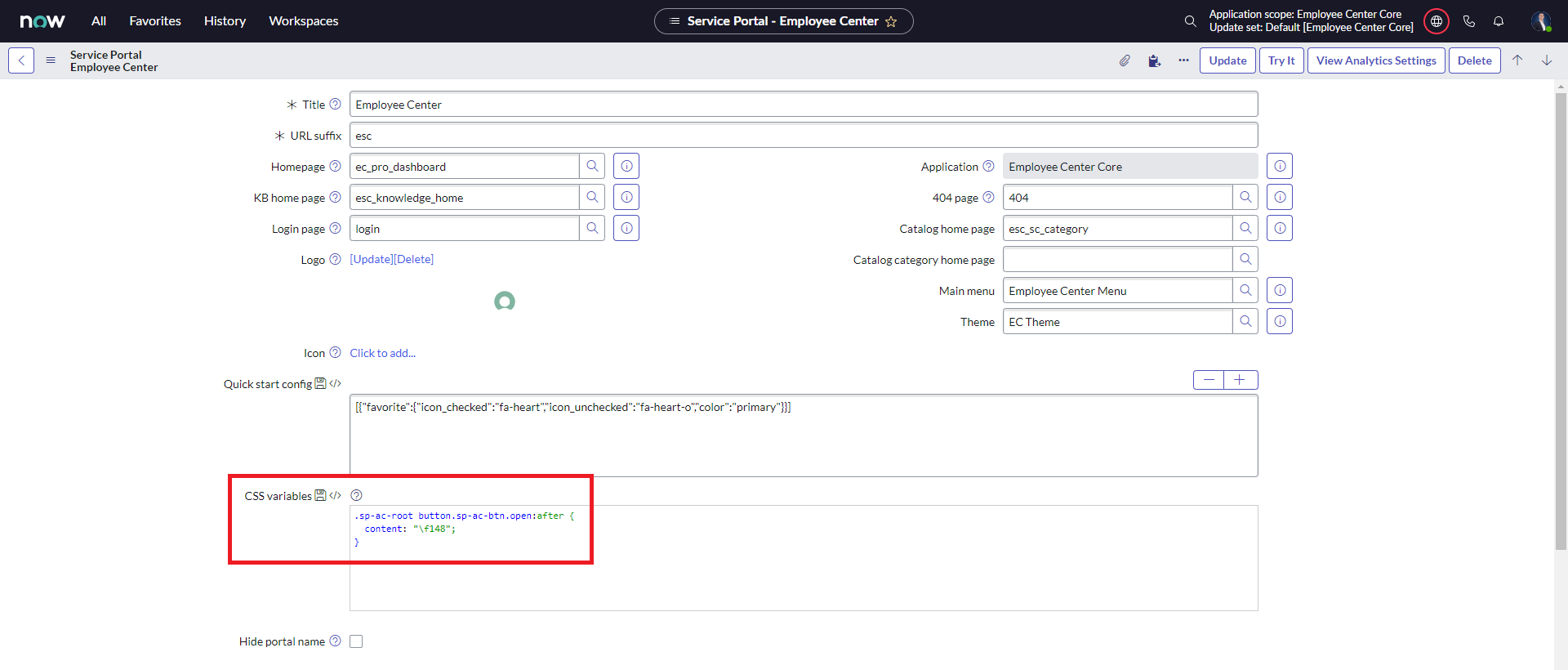1568x670 pixels.
Task: Click inside the URL suffix field
Action: (x=804, y=136)
